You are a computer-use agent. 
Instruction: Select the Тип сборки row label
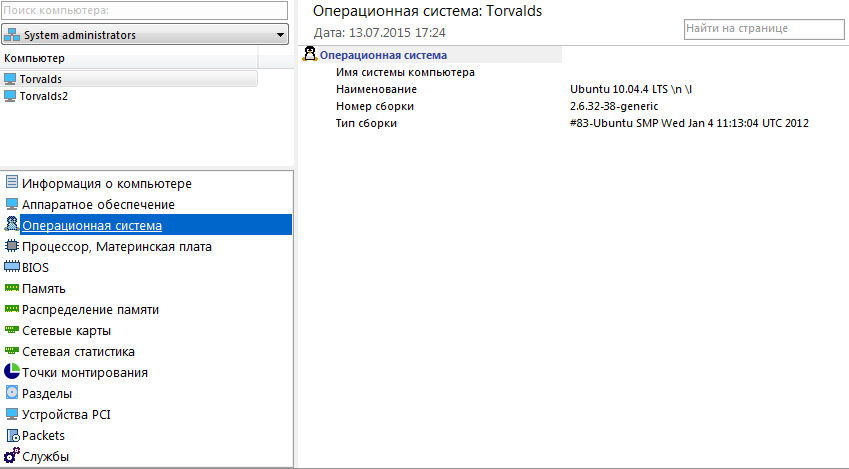coord(366,123)
